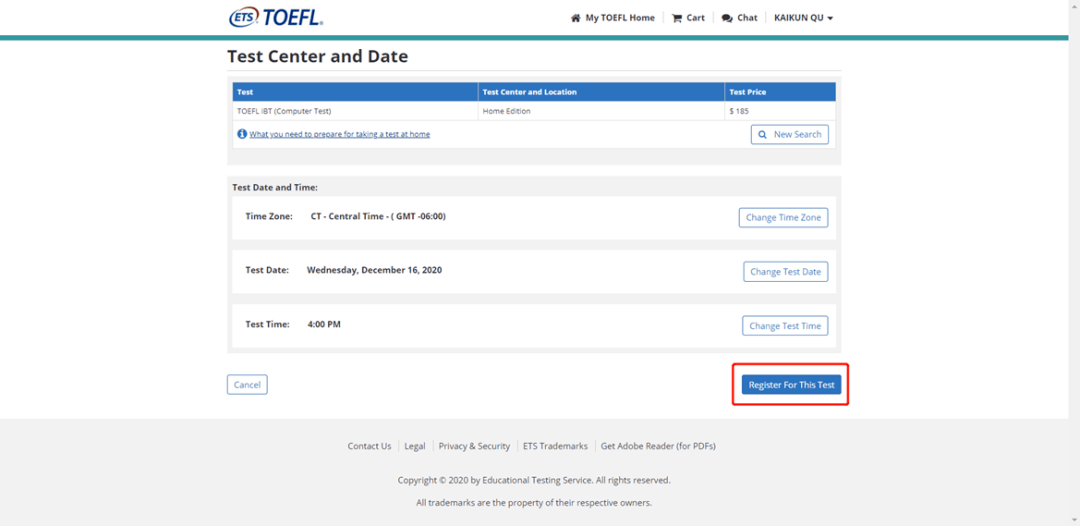The width and height of the screenshot is (1080, 526).
Task: Click the copyright notice text
Action: click(534, 480)
